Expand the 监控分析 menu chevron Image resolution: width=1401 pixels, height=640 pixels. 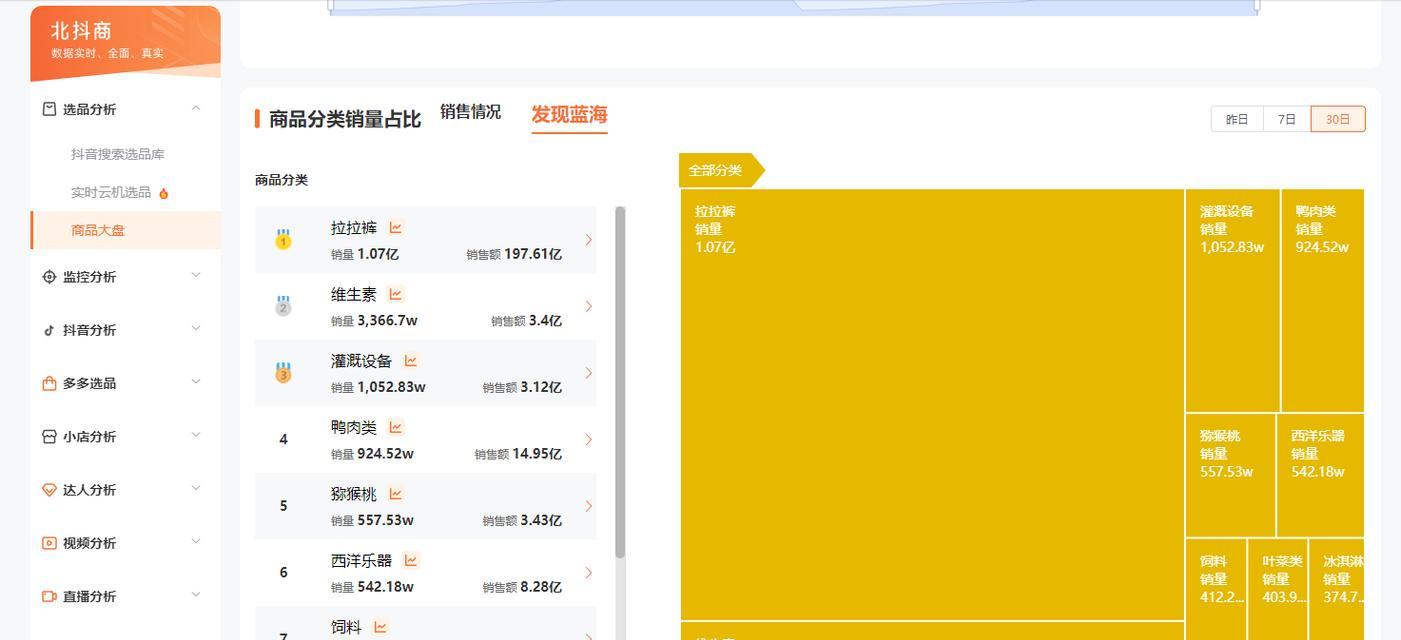point(196,275)
